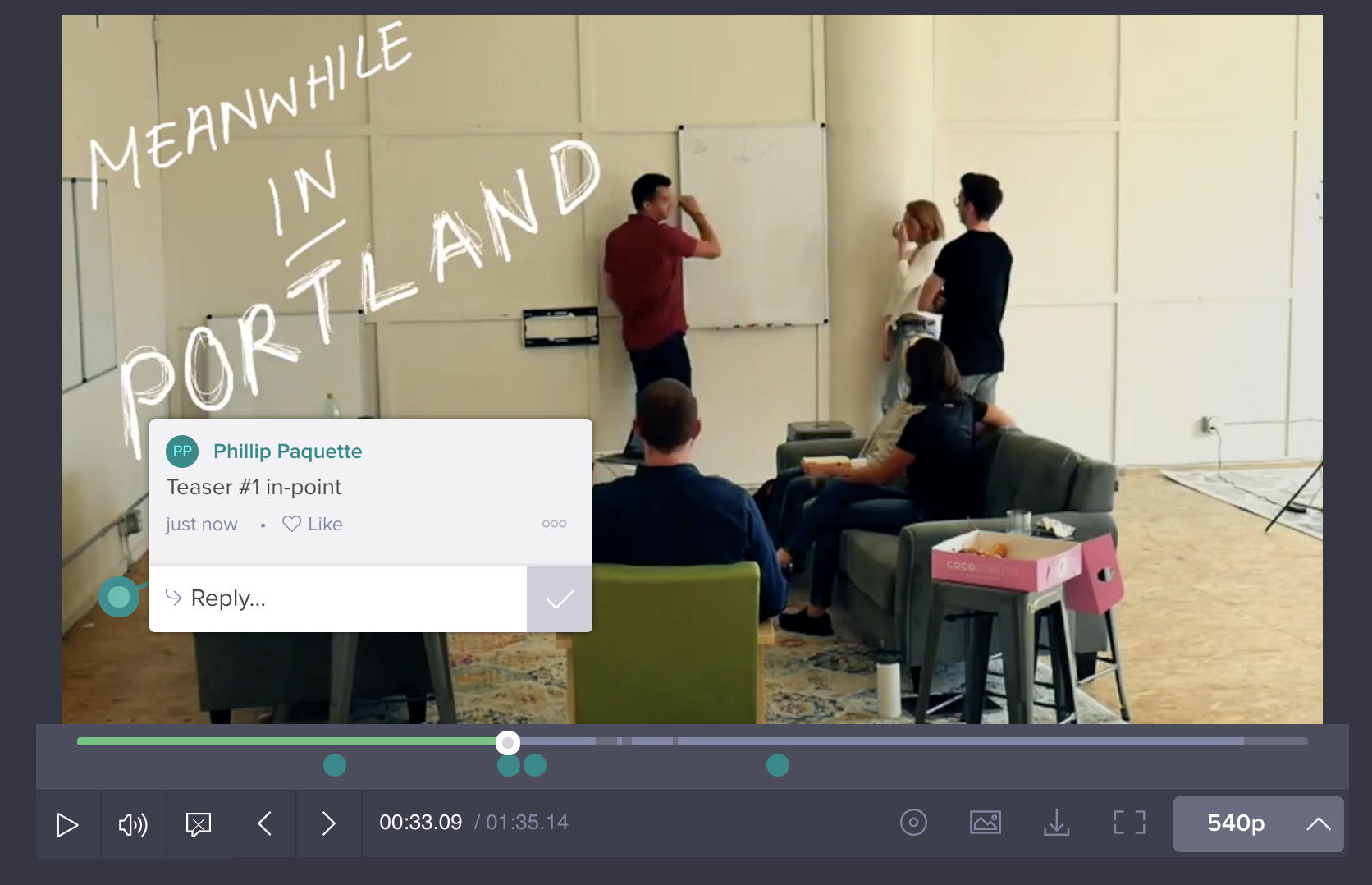Mute the audio volume

[133, 823]
